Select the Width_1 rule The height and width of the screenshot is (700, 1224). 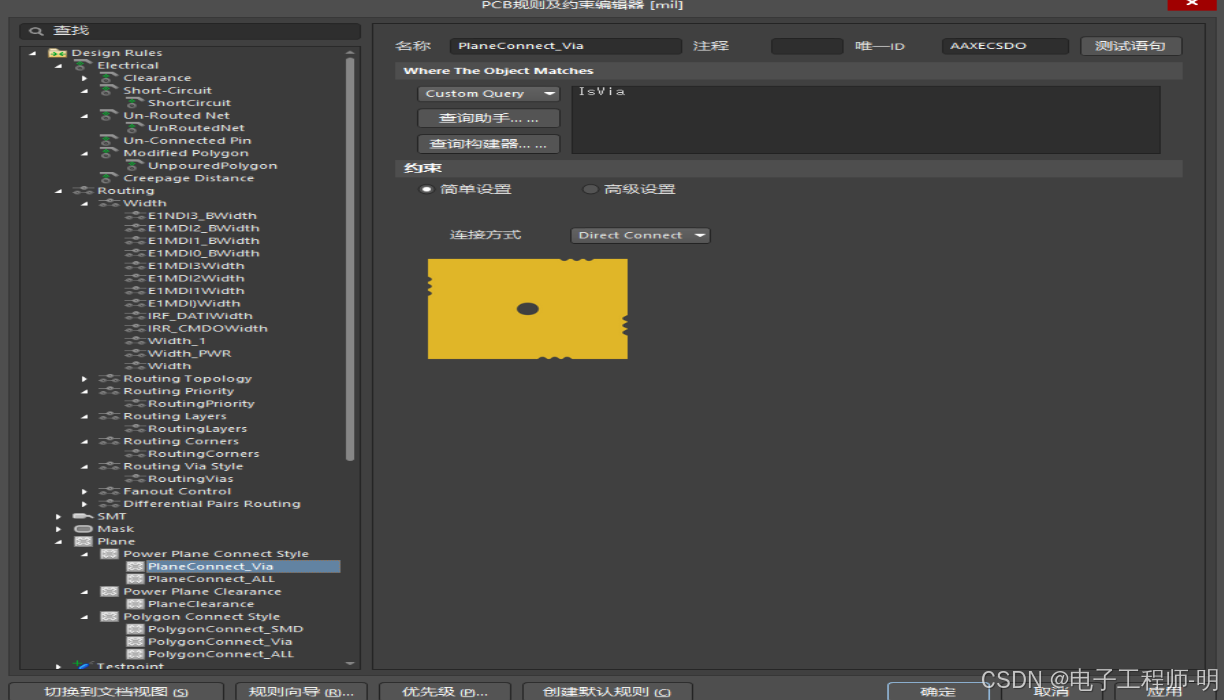coord(177,341)
